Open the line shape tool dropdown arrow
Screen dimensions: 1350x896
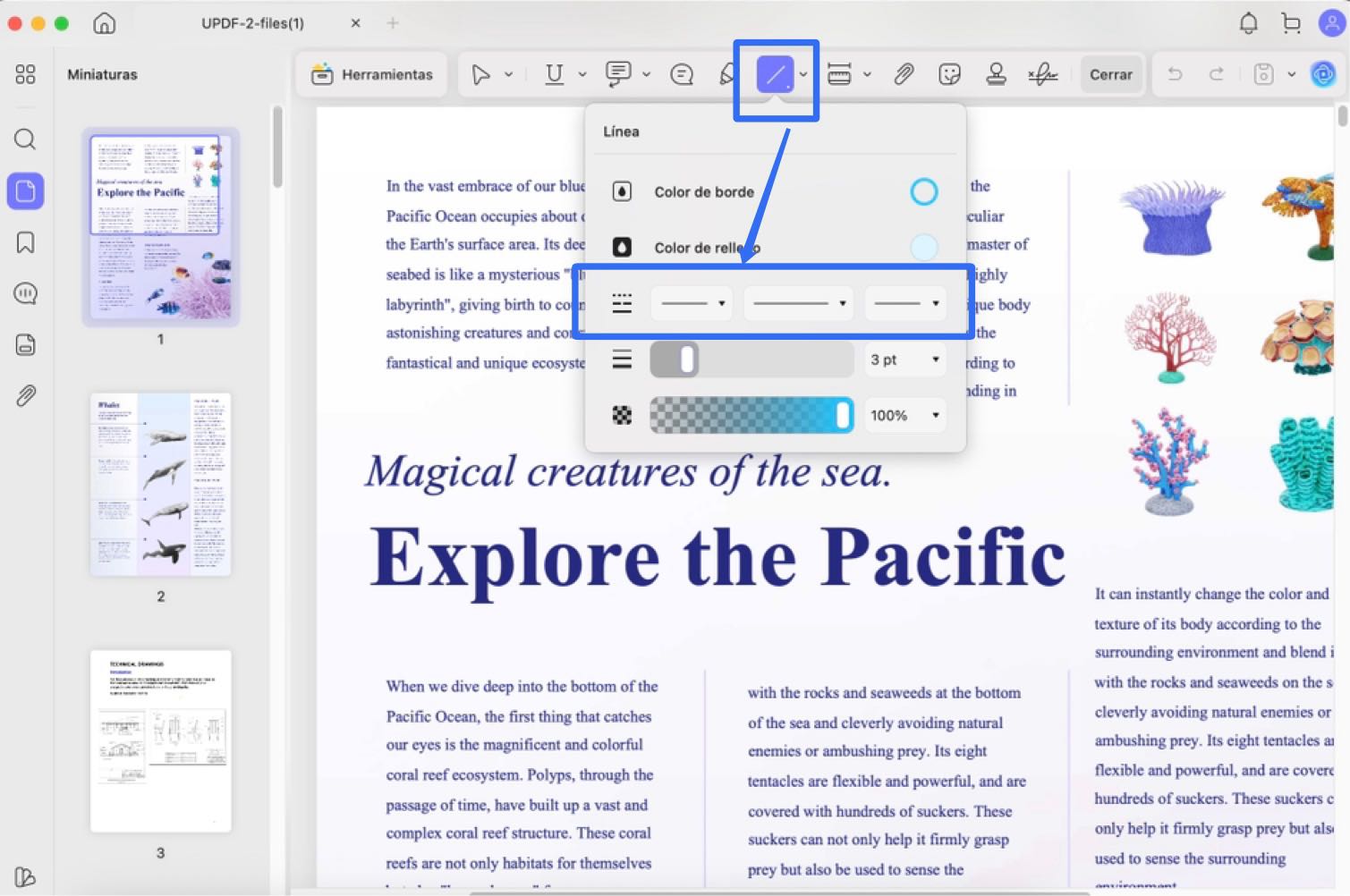803,75
